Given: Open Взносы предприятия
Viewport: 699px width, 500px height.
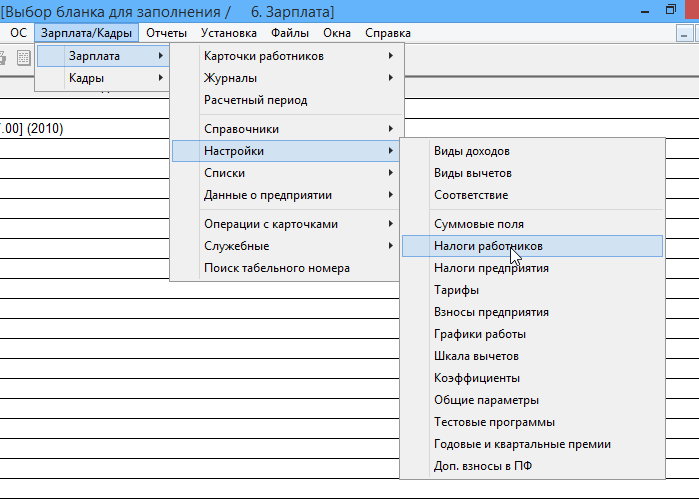Looking at the screenshot, I should coord(532,312).
